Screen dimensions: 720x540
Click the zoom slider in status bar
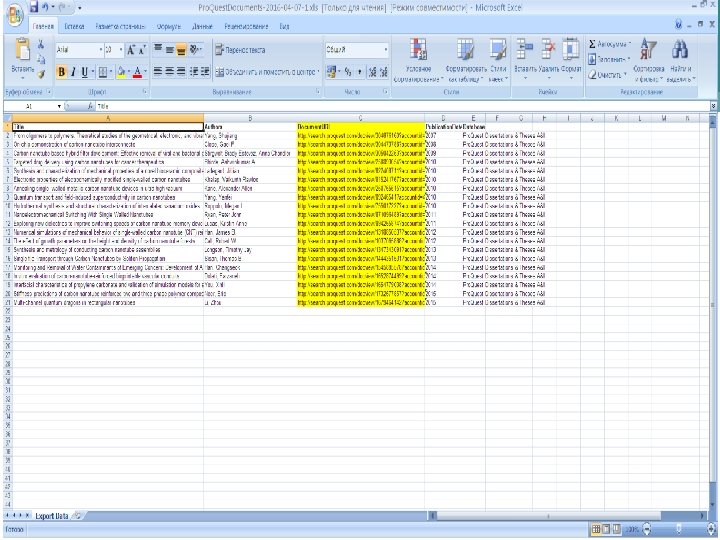[679, 530]
